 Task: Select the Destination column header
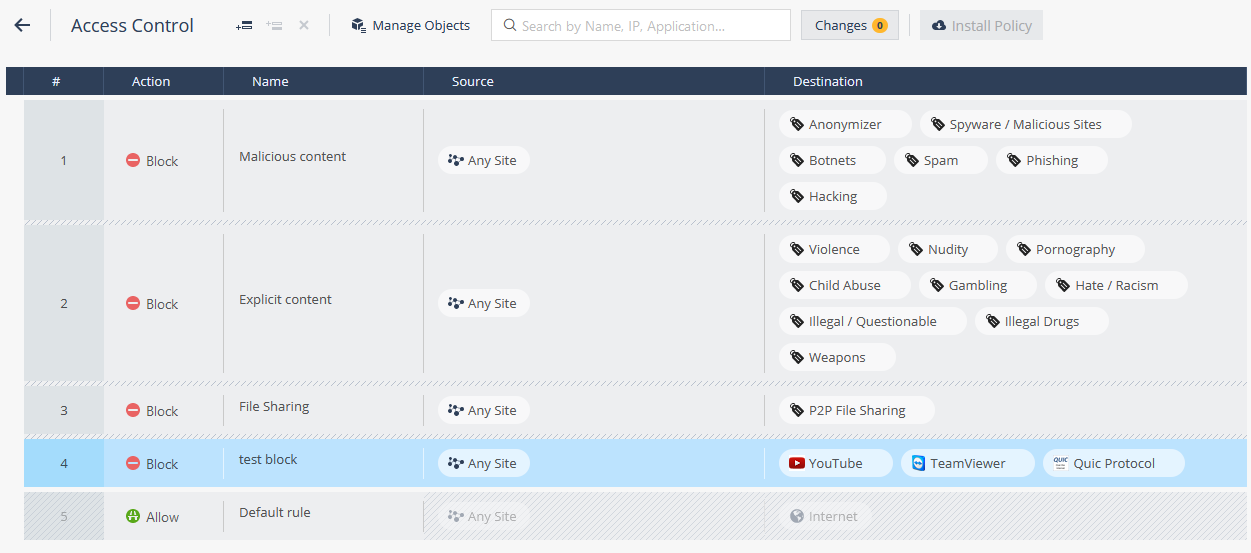827,81
